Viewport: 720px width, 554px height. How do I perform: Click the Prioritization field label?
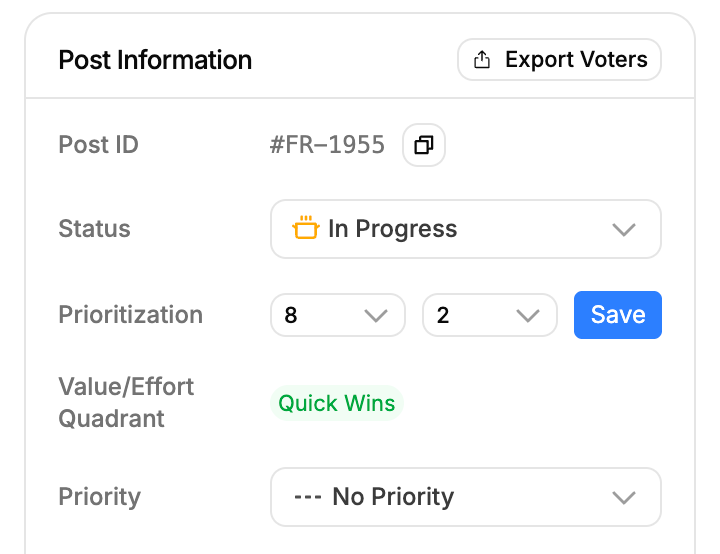(130, 315)
